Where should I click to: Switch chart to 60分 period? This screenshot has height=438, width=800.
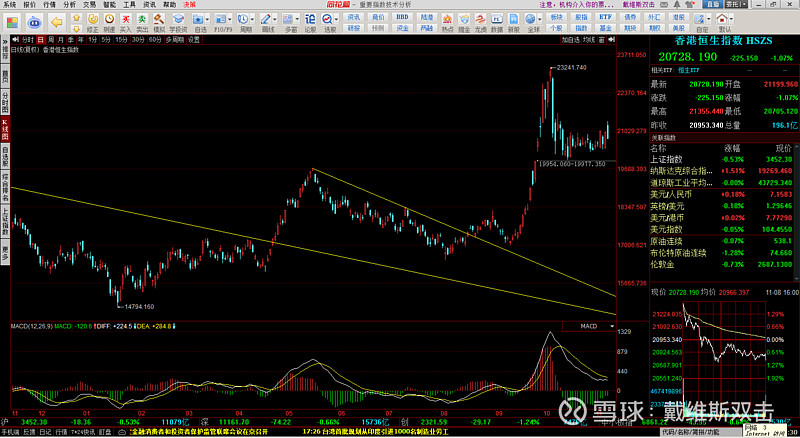pos(155,40)
